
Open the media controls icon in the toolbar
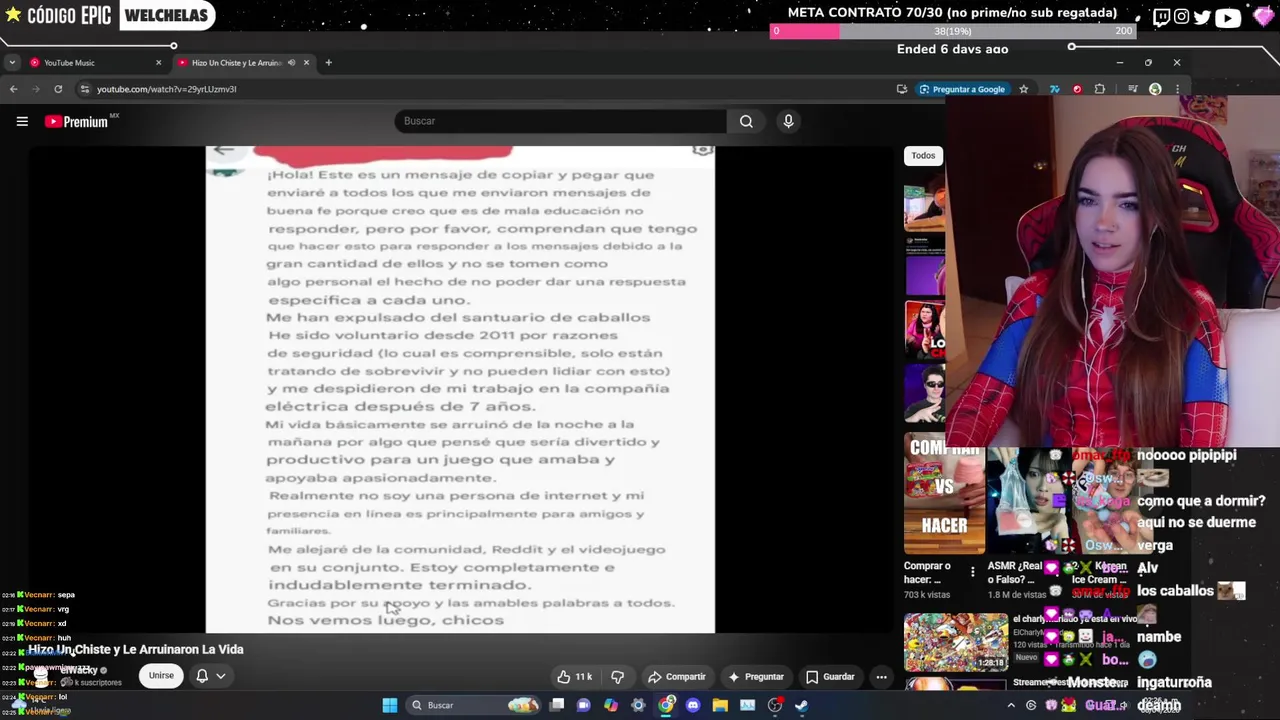pos(1132,89)
